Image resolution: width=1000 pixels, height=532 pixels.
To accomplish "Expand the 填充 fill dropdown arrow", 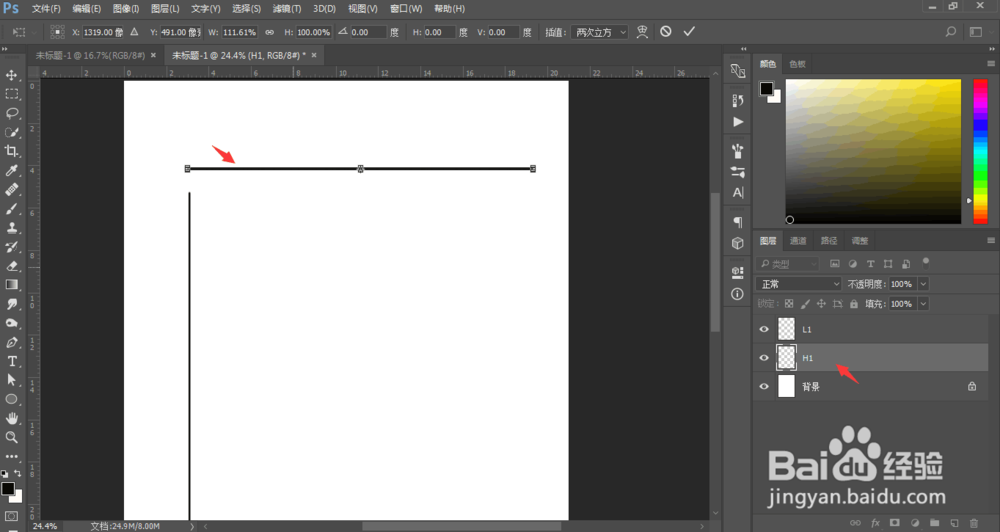I will pyautogui.click(x=923, y=304).
